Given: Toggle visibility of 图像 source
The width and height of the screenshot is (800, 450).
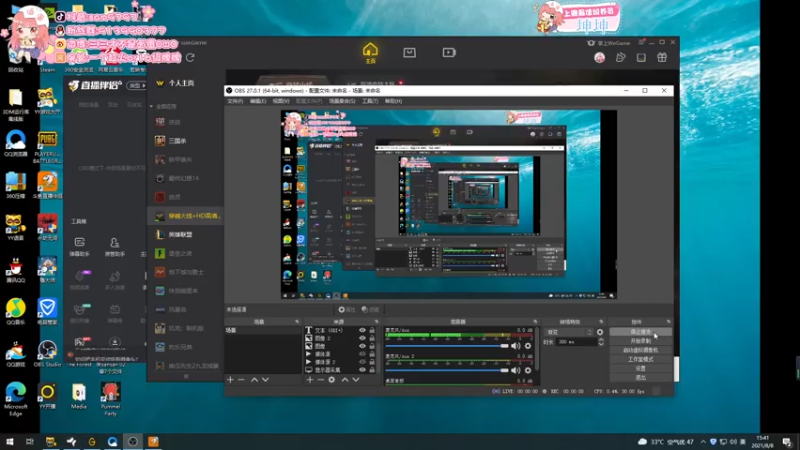Looking at the screenshot, I should pyautogui.click(x=362, y=346).
